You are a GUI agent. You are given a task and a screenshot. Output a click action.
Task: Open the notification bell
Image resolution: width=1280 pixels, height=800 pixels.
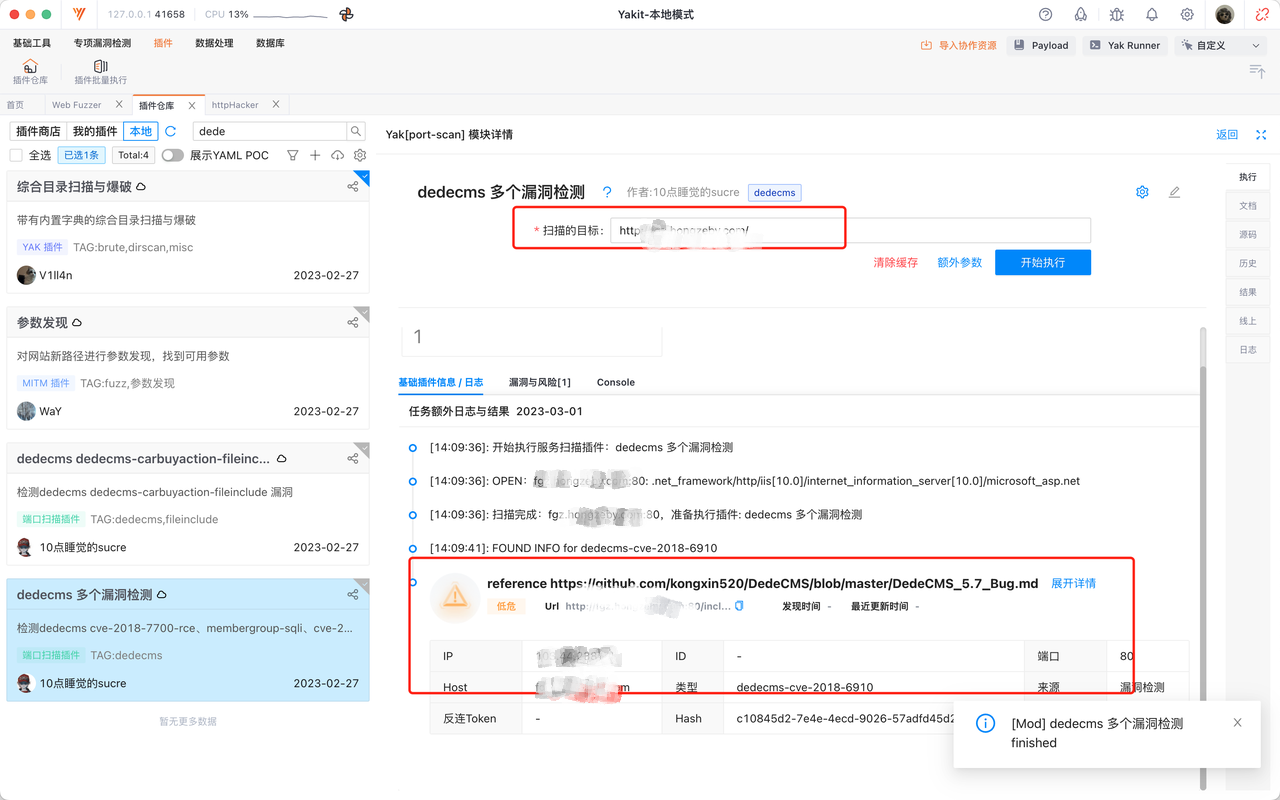[x=1152, y=15]
